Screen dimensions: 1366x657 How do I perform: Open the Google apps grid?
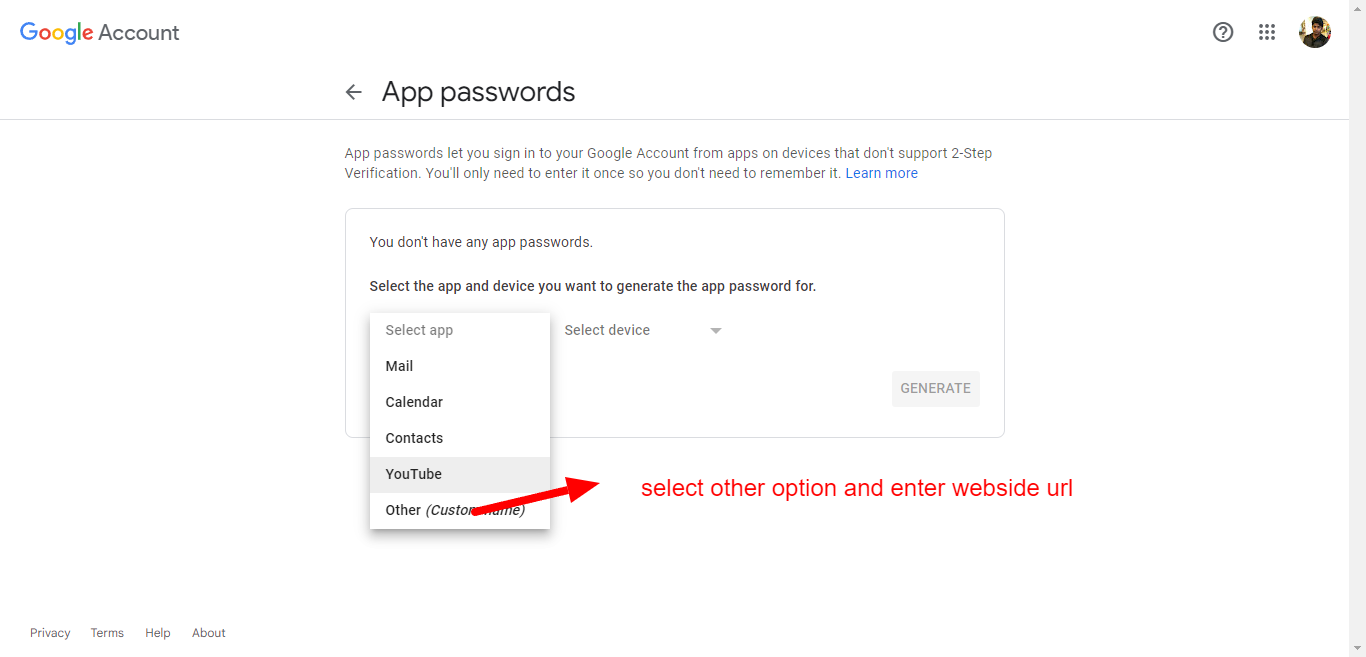pyautogui.click(x=1267, y=32)
